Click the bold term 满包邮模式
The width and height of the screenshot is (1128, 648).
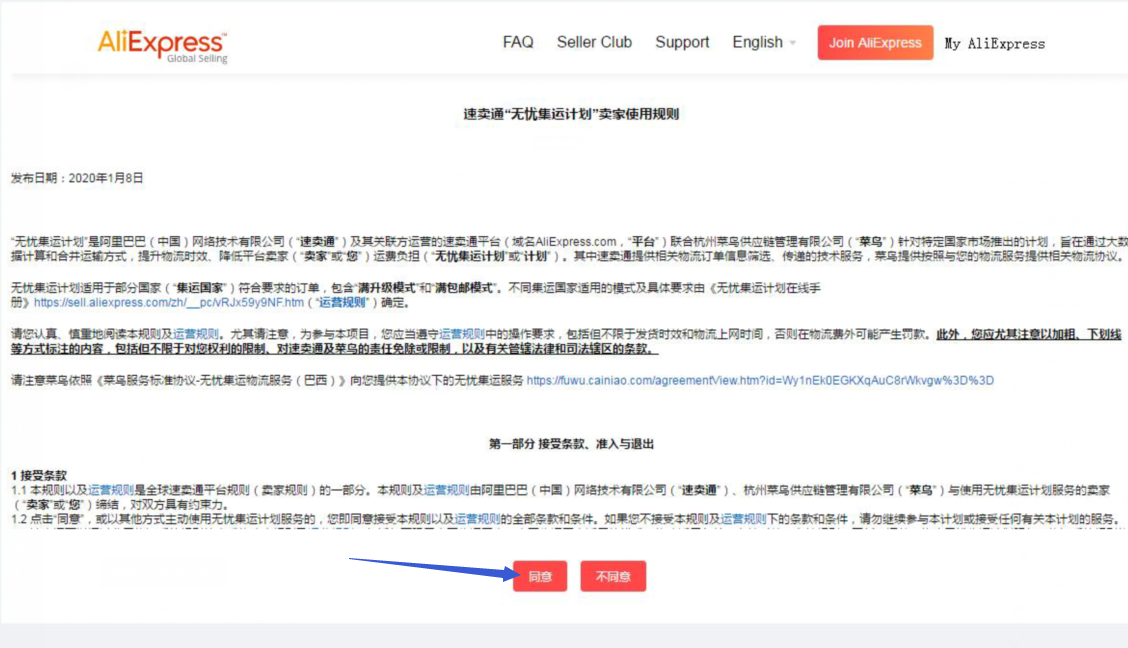464,288
